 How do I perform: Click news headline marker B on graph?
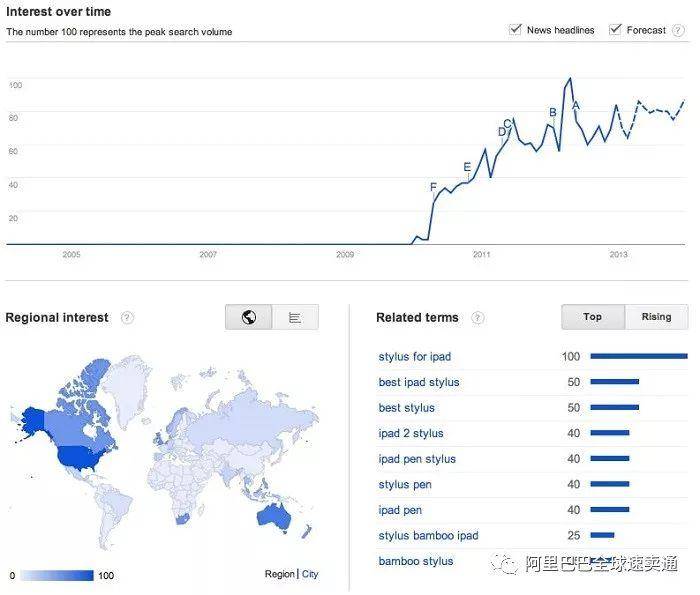pos(553,112)
